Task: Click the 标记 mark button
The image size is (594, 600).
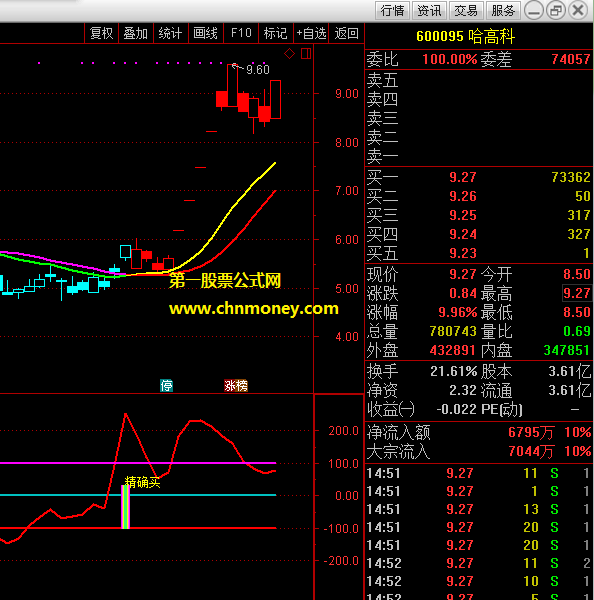Action: [x=276, y=33]
